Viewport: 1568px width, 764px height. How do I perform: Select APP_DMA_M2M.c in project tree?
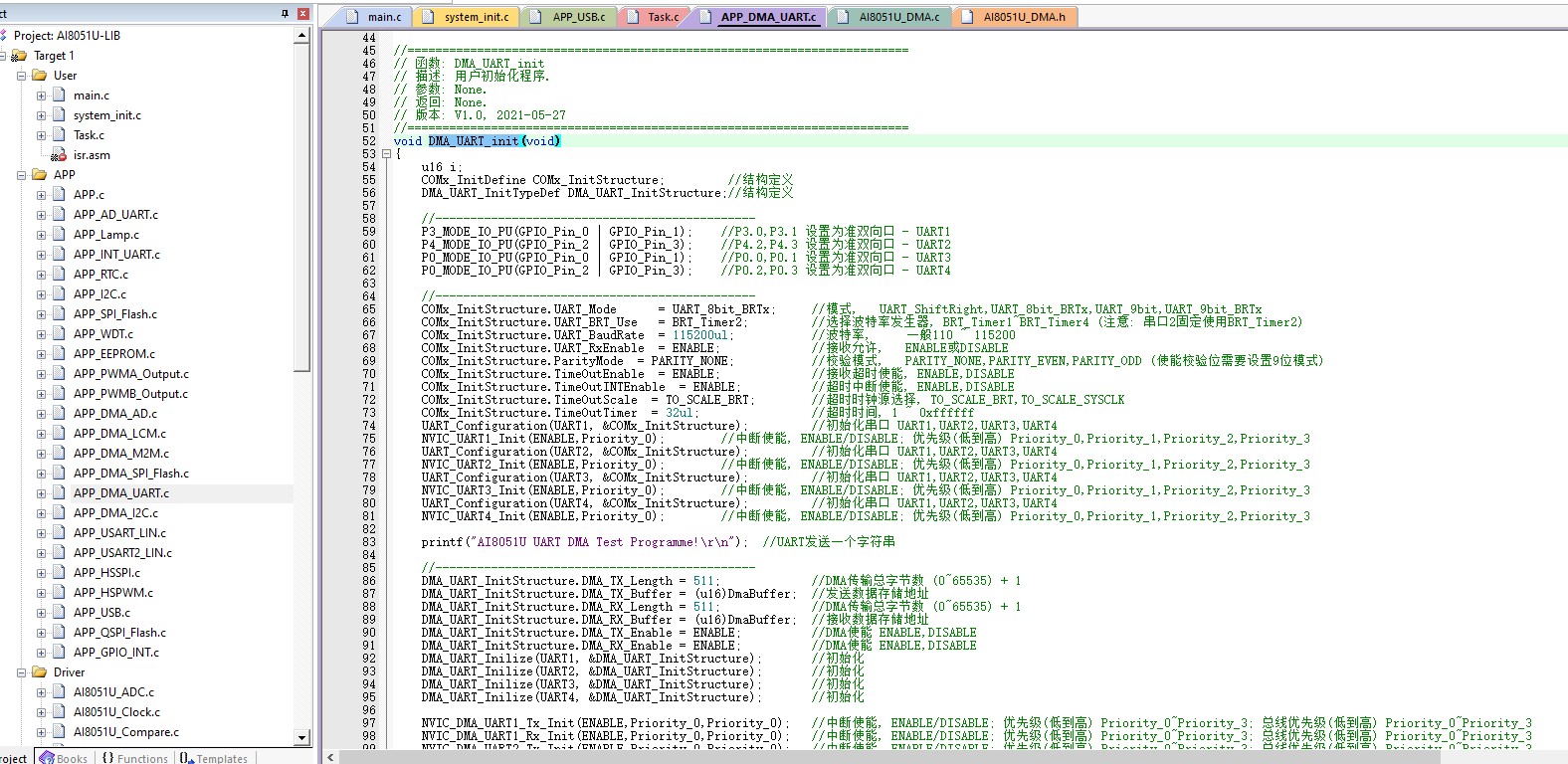121,454
